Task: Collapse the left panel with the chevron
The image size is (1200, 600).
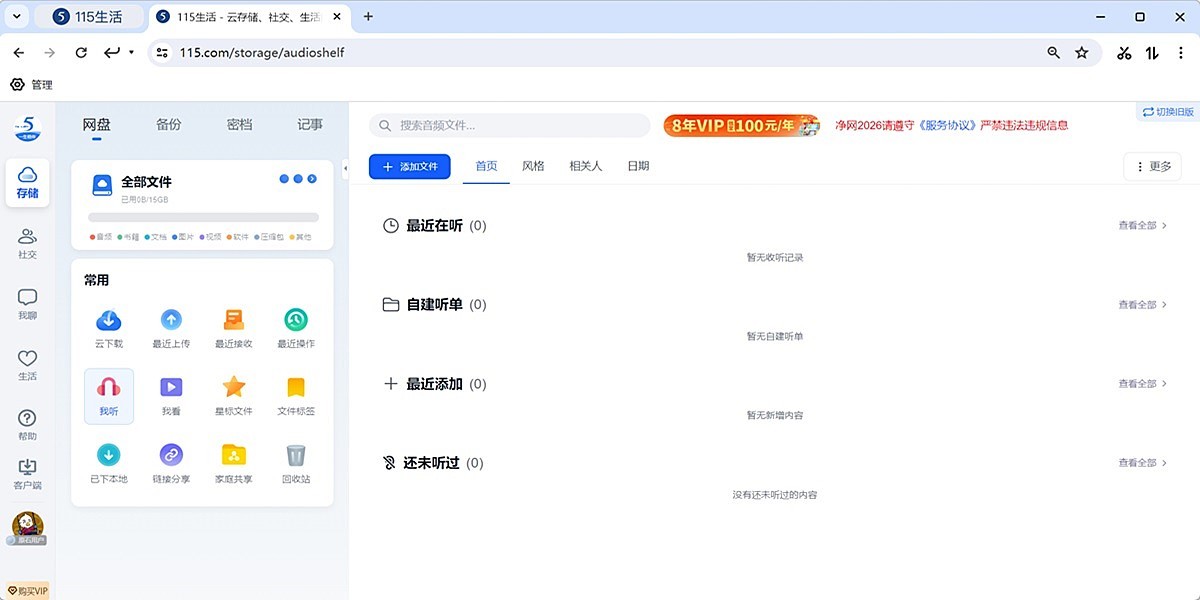Action: point(347,170)
